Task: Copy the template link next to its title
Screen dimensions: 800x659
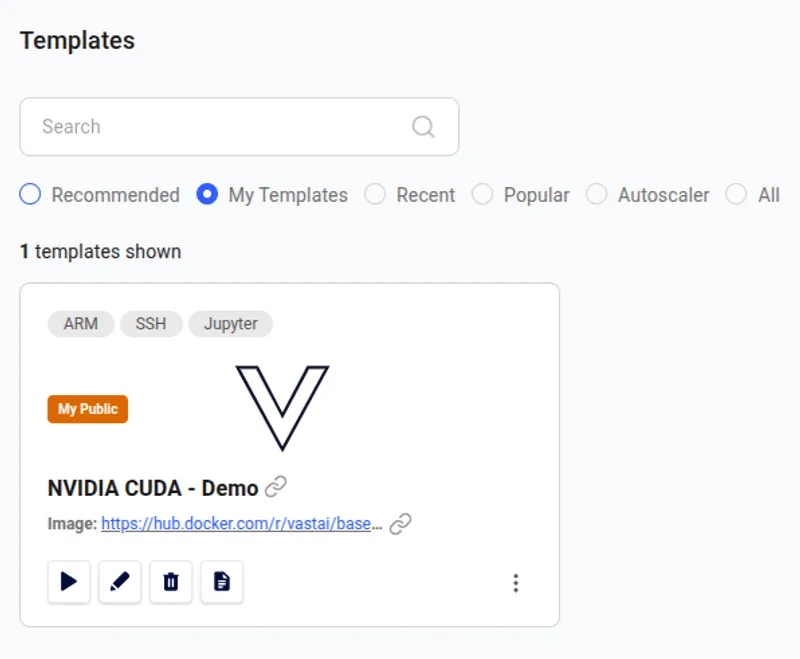Action: tap(276, 488)
